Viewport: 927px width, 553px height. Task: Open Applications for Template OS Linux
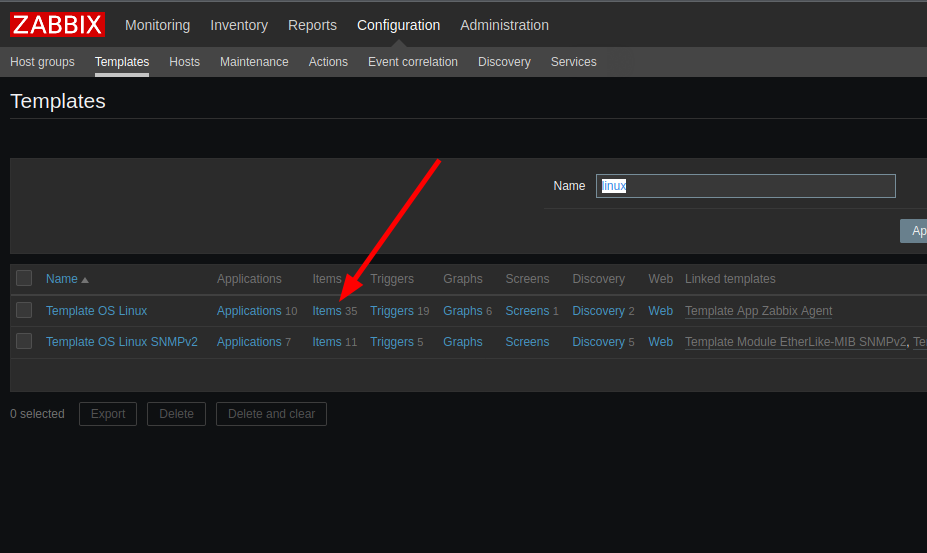pos(249,311)
